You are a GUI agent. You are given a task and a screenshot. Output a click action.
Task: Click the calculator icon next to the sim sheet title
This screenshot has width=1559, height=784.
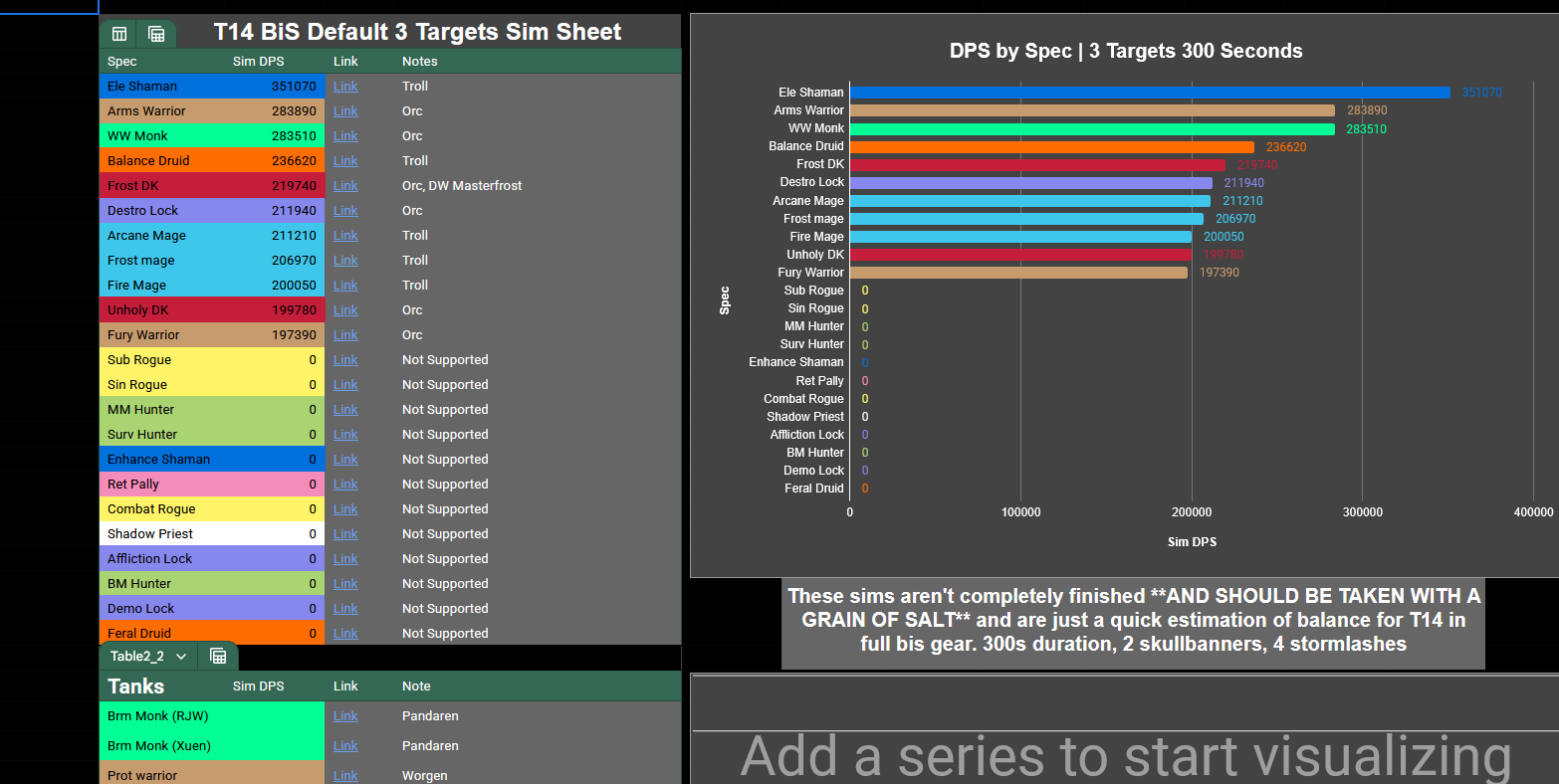[156, 34]
